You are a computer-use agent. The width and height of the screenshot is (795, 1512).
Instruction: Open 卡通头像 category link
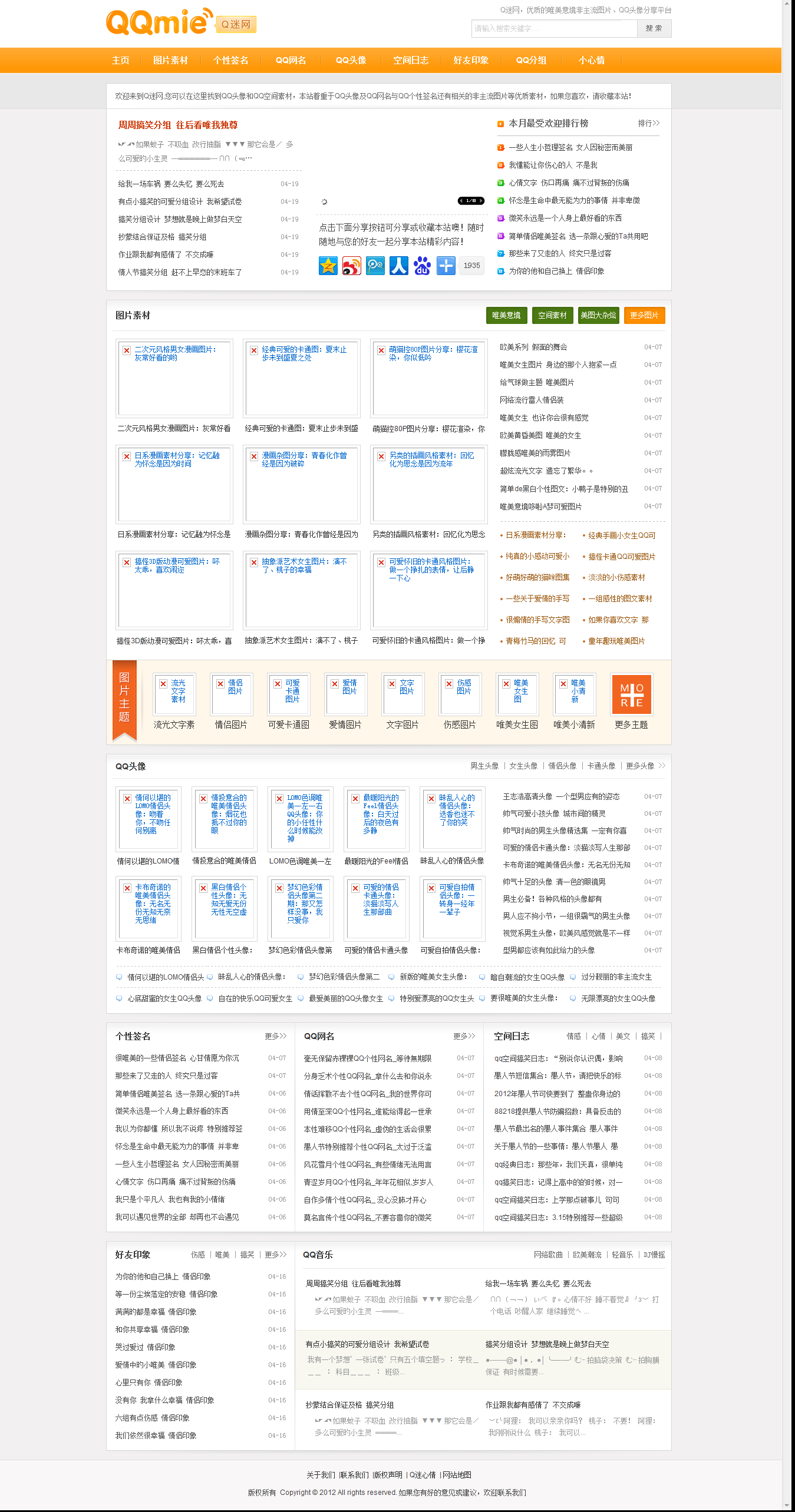[x=601, y=766]
